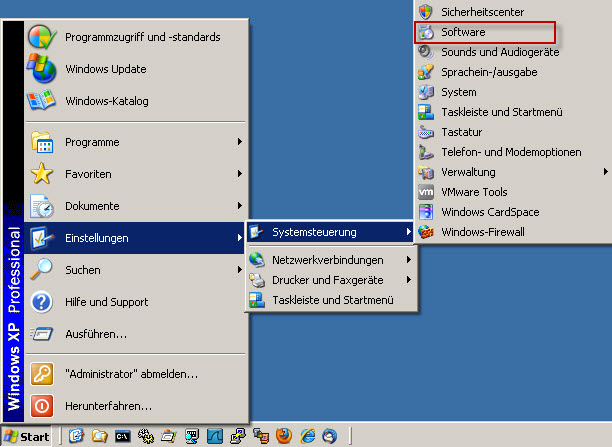Launch Wireshark shark-fin quick launch icon
Viewport: 612px width, 447px height.
pyautogui.click(x=215, y=436)
